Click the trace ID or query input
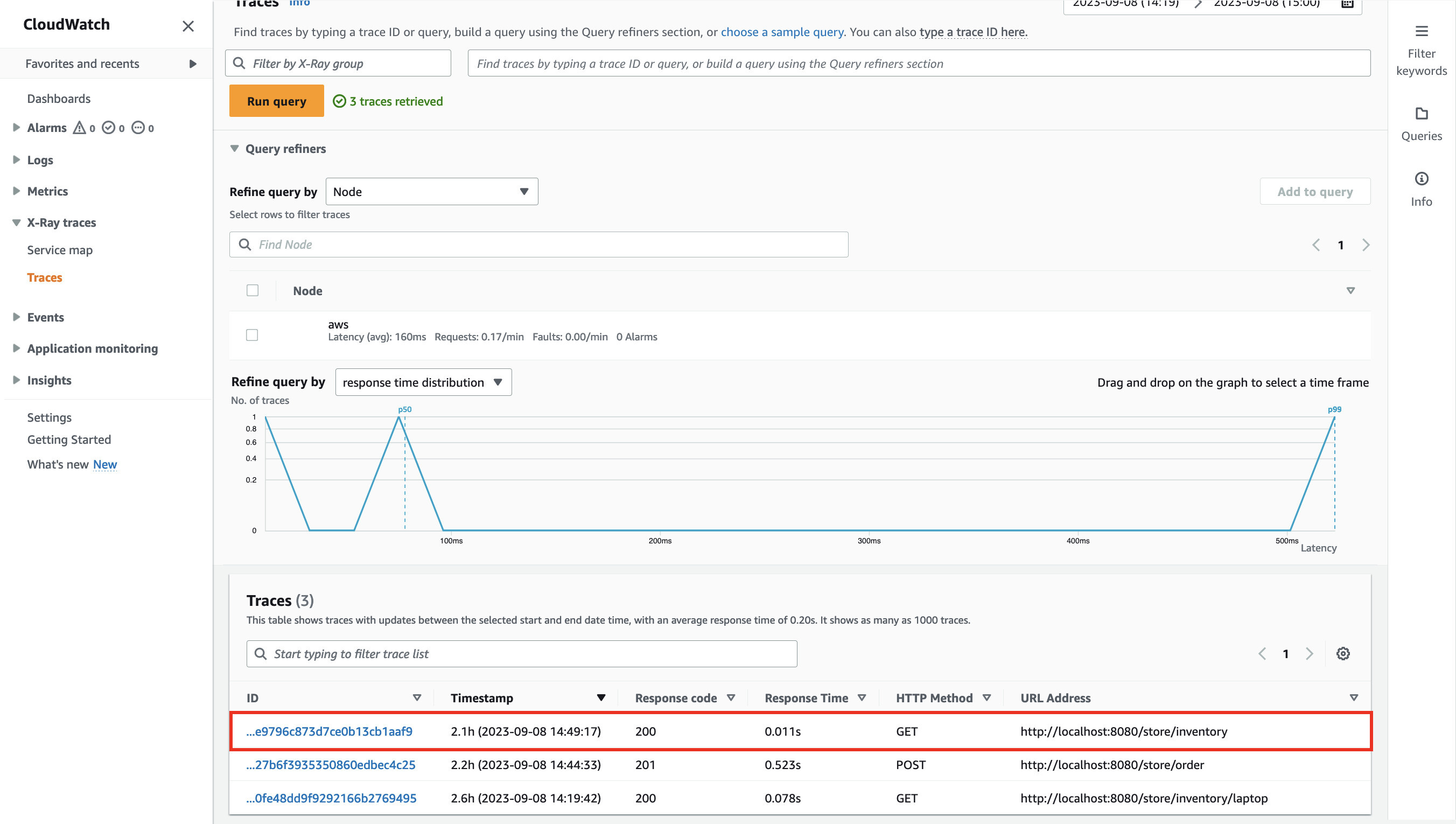This screenshot has width=1456, height=824. pyautogui.click(x=919, y=64)
